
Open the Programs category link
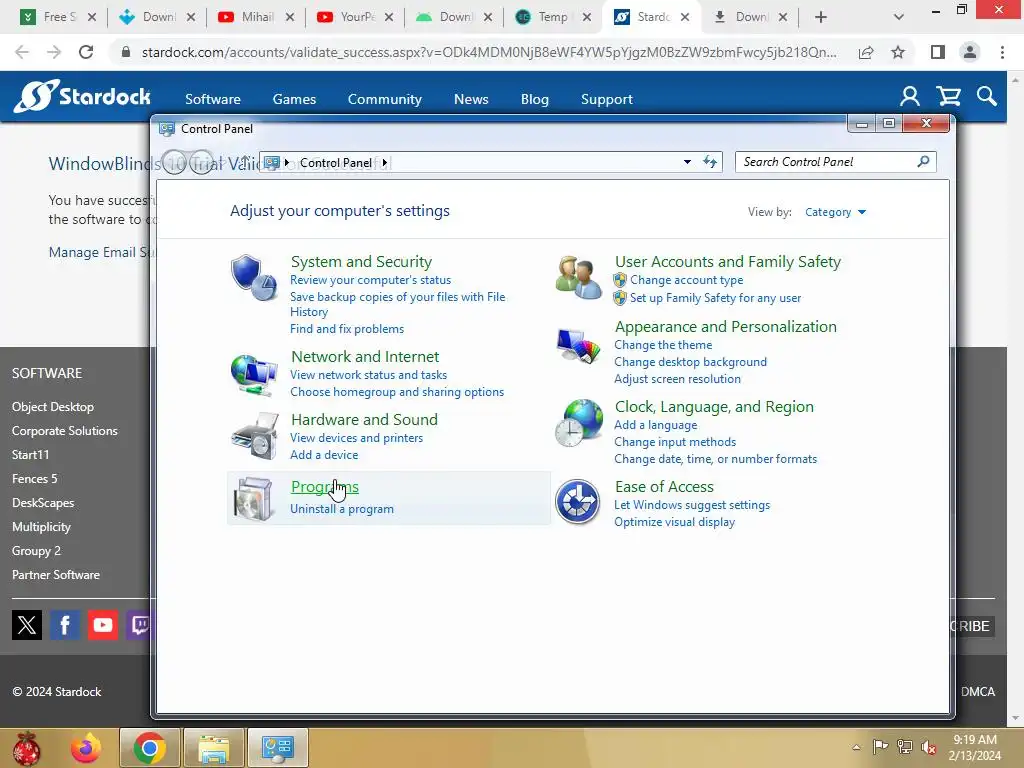point(325,487)
